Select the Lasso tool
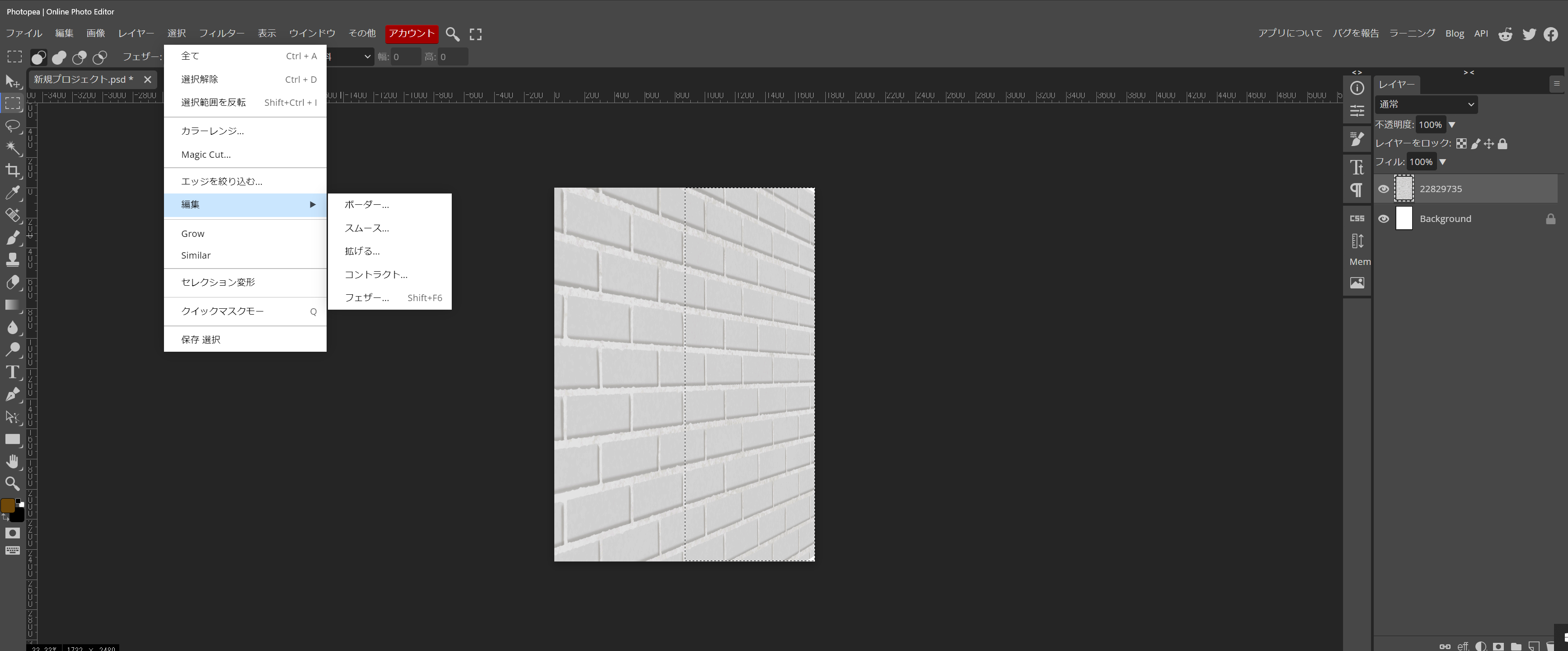Viewport: 1568px width, 651px height. pyautogui.click(x=13, y=126)
